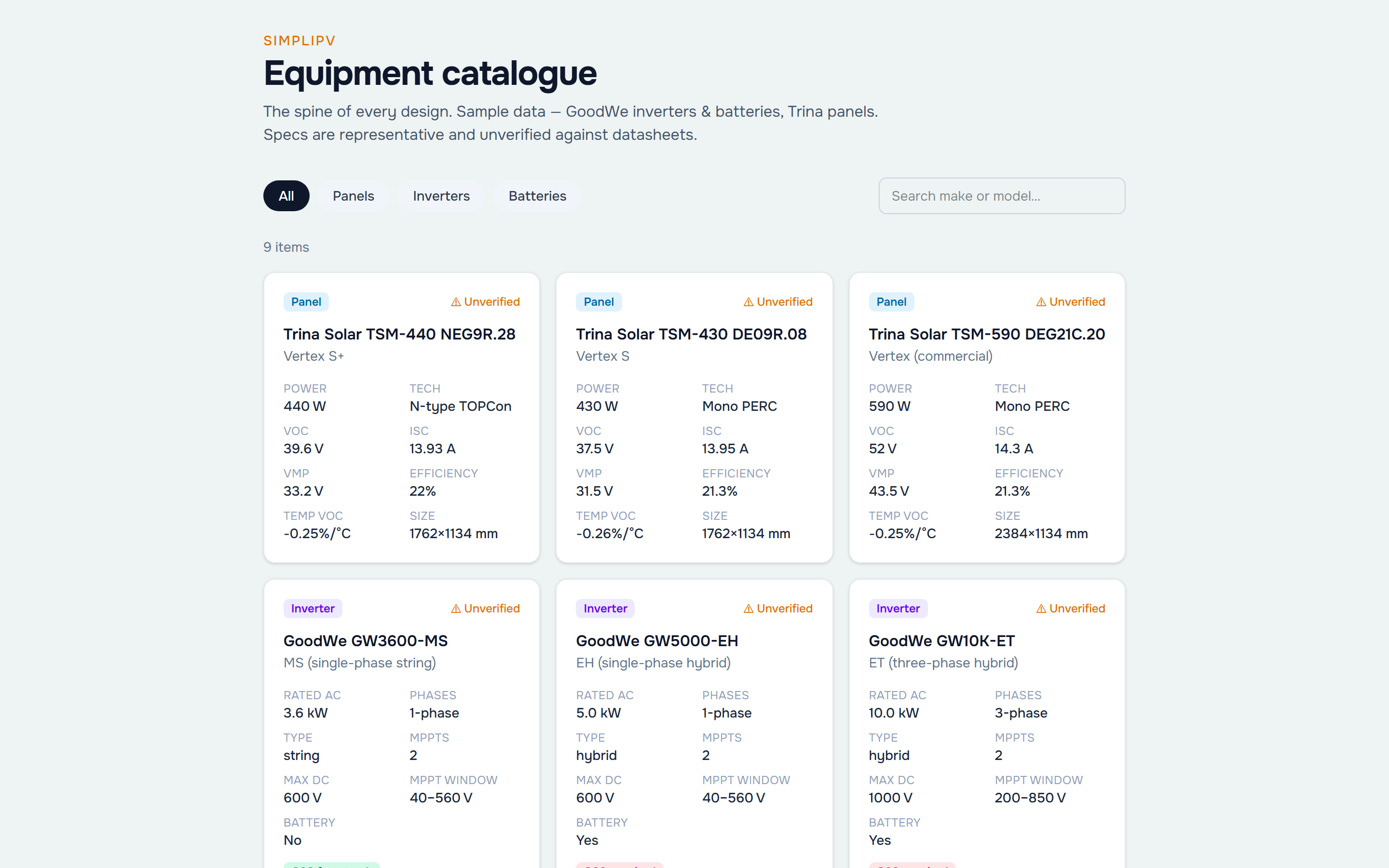Image resolution: width=1389 pixels, height=868 pixels.
Task: Select the All filter tab
Action: (x=286, y=196)
